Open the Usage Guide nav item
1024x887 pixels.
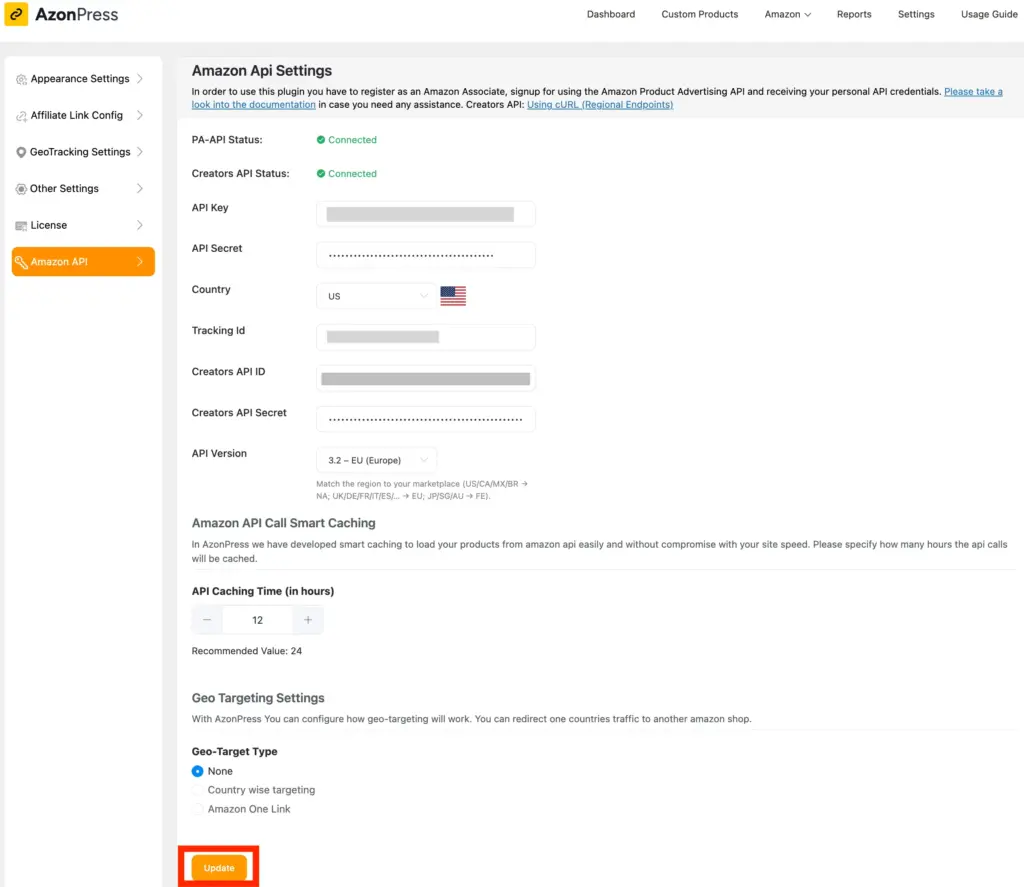pos(989,14)
